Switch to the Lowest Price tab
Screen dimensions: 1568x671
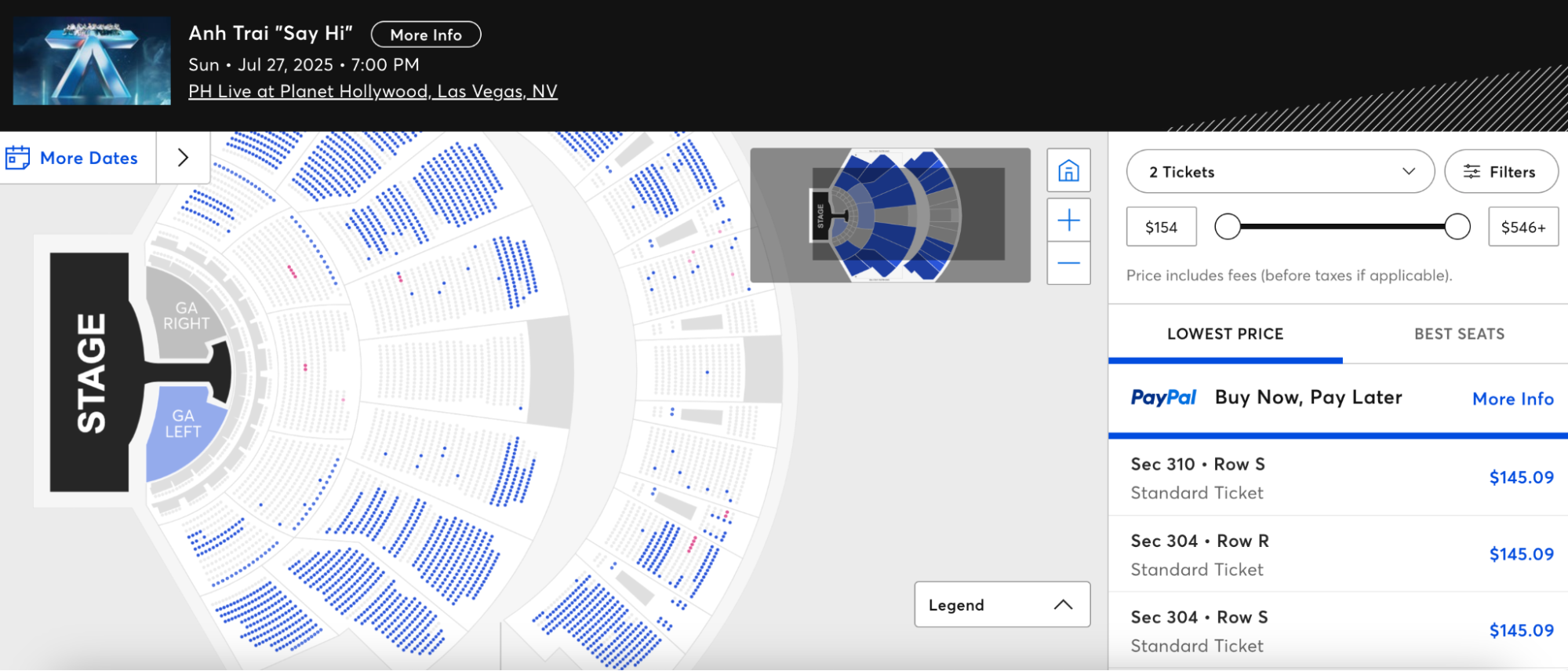pyautogui.click(x=1225, y=334)
